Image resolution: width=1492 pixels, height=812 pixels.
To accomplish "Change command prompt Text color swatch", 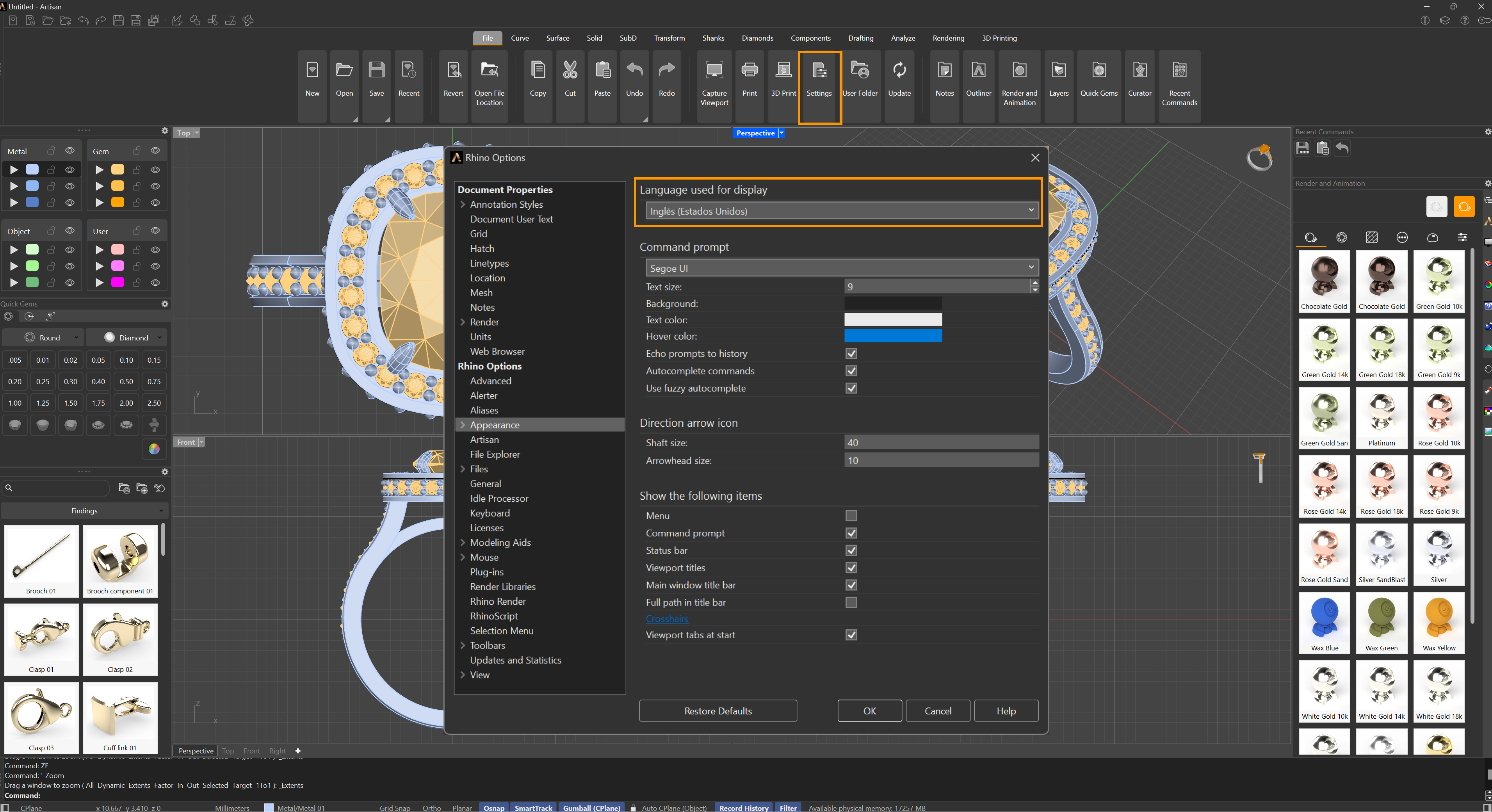I will tap(893, 320).
